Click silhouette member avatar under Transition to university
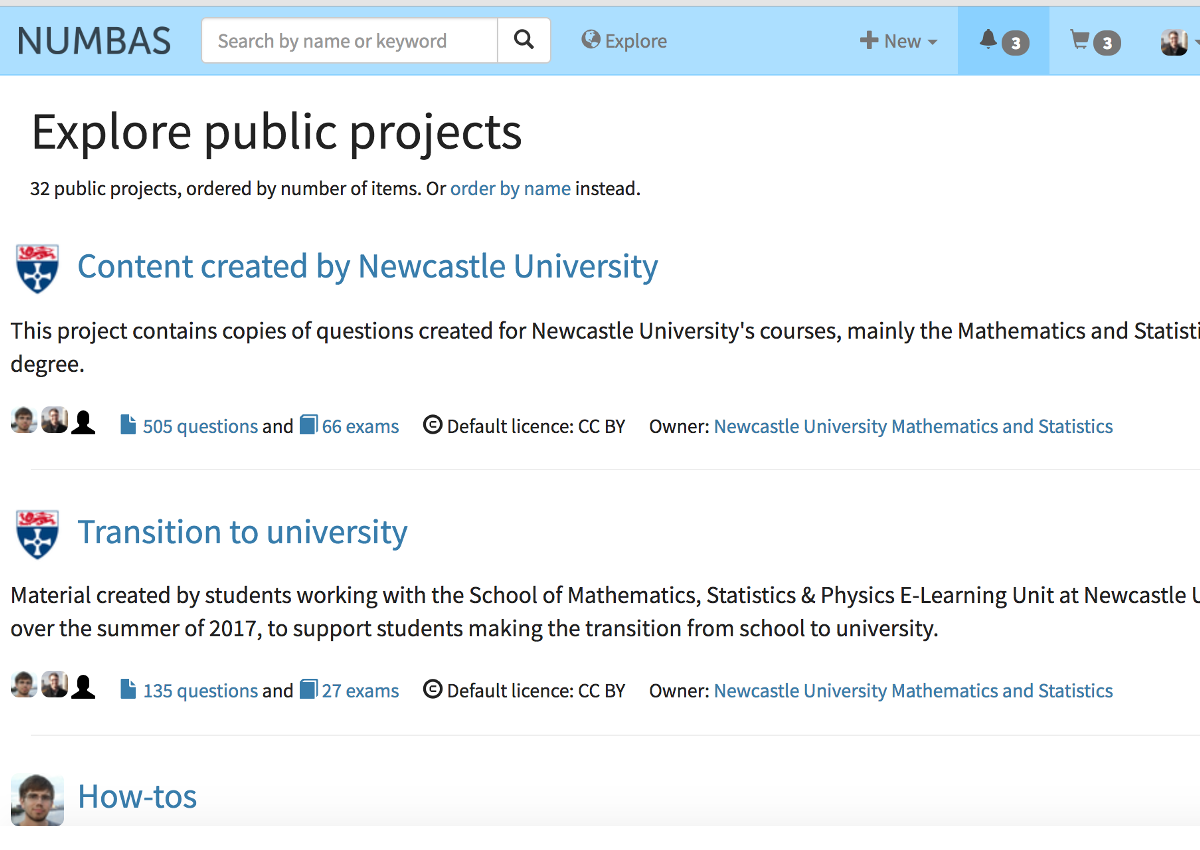Image resolution: width=1200 pixels, height=850 pixels. (x=84, y=685)
